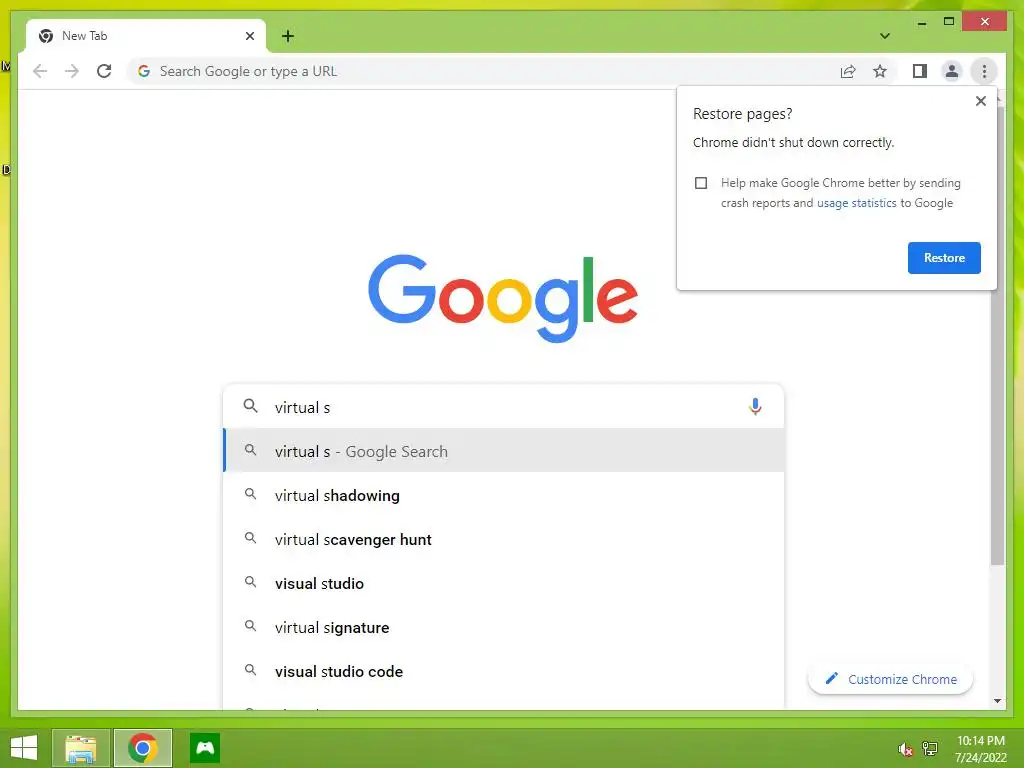Open the side panel icon

point(920,71)
